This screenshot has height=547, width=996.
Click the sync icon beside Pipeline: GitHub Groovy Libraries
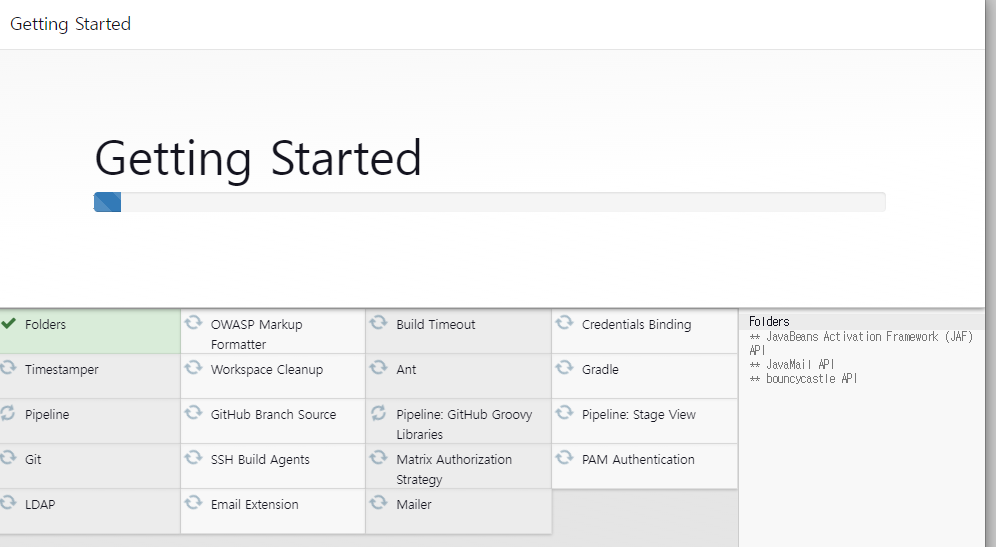pos(379,413)
